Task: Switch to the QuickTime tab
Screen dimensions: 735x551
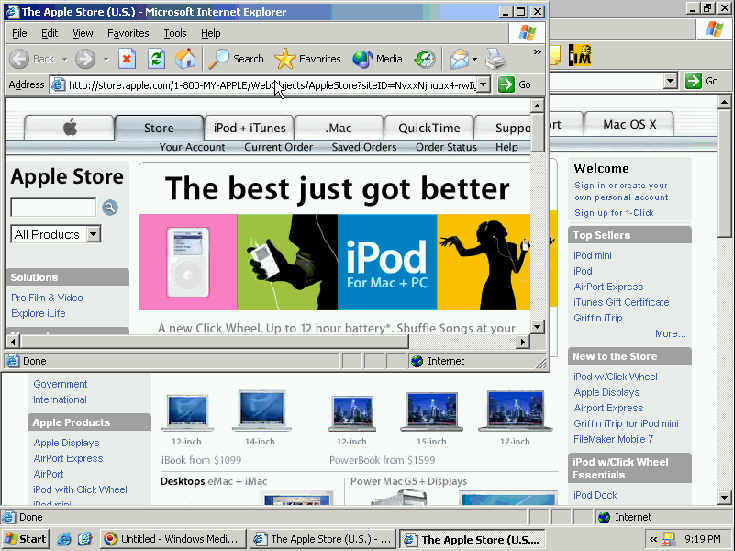Action: (429, 128)
